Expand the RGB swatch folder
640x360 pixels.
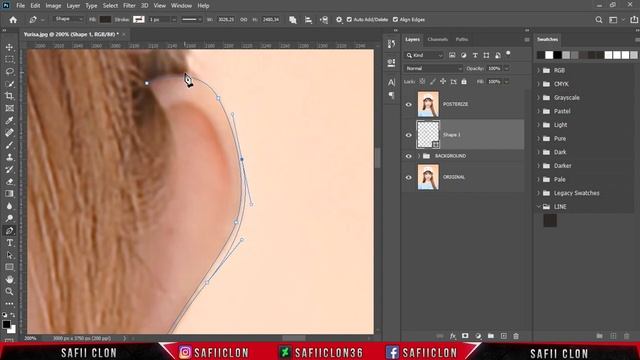click(x=539, y=71)
